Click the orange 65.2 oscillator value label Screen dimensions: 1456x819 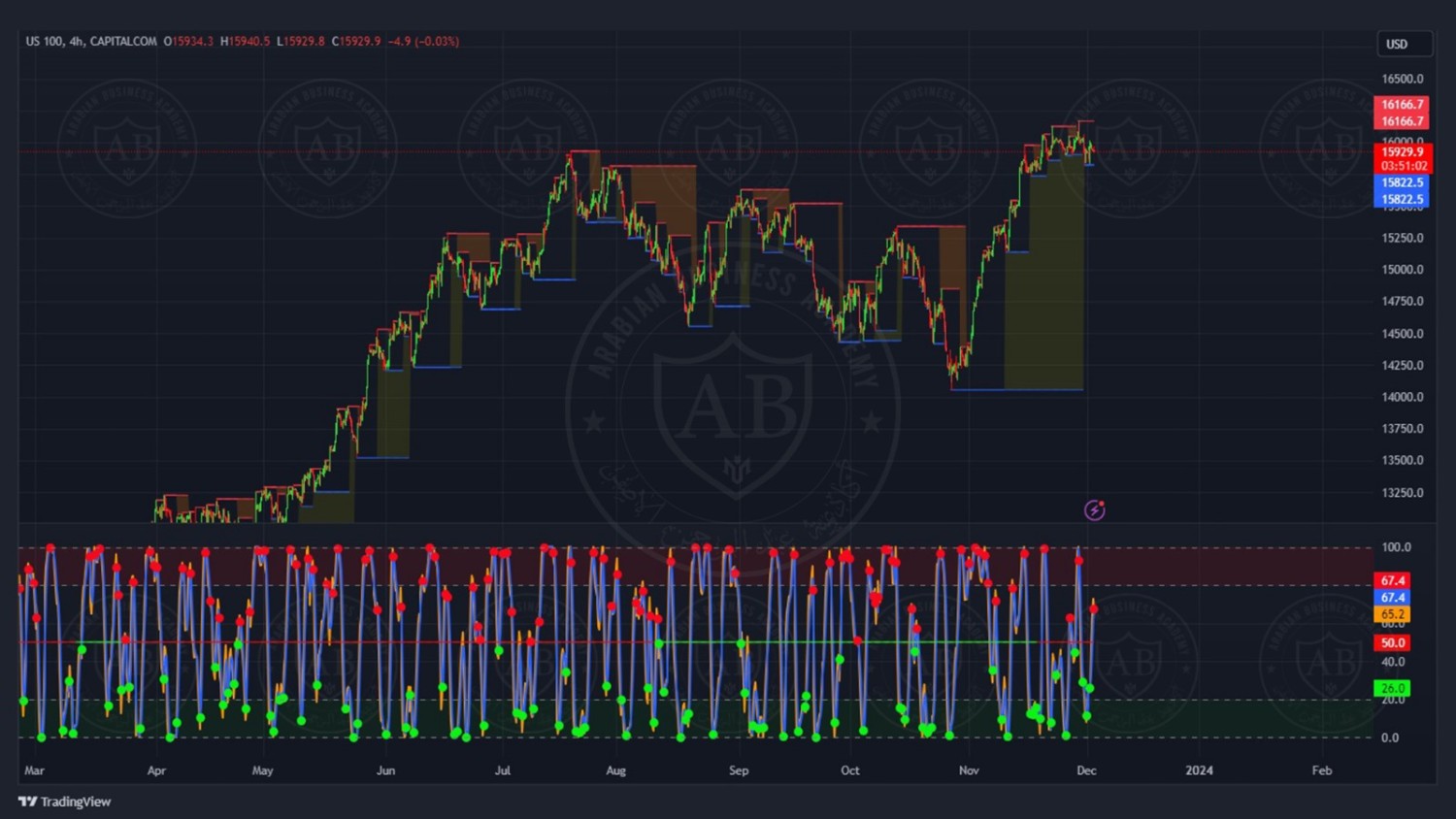click(1393, 614)
